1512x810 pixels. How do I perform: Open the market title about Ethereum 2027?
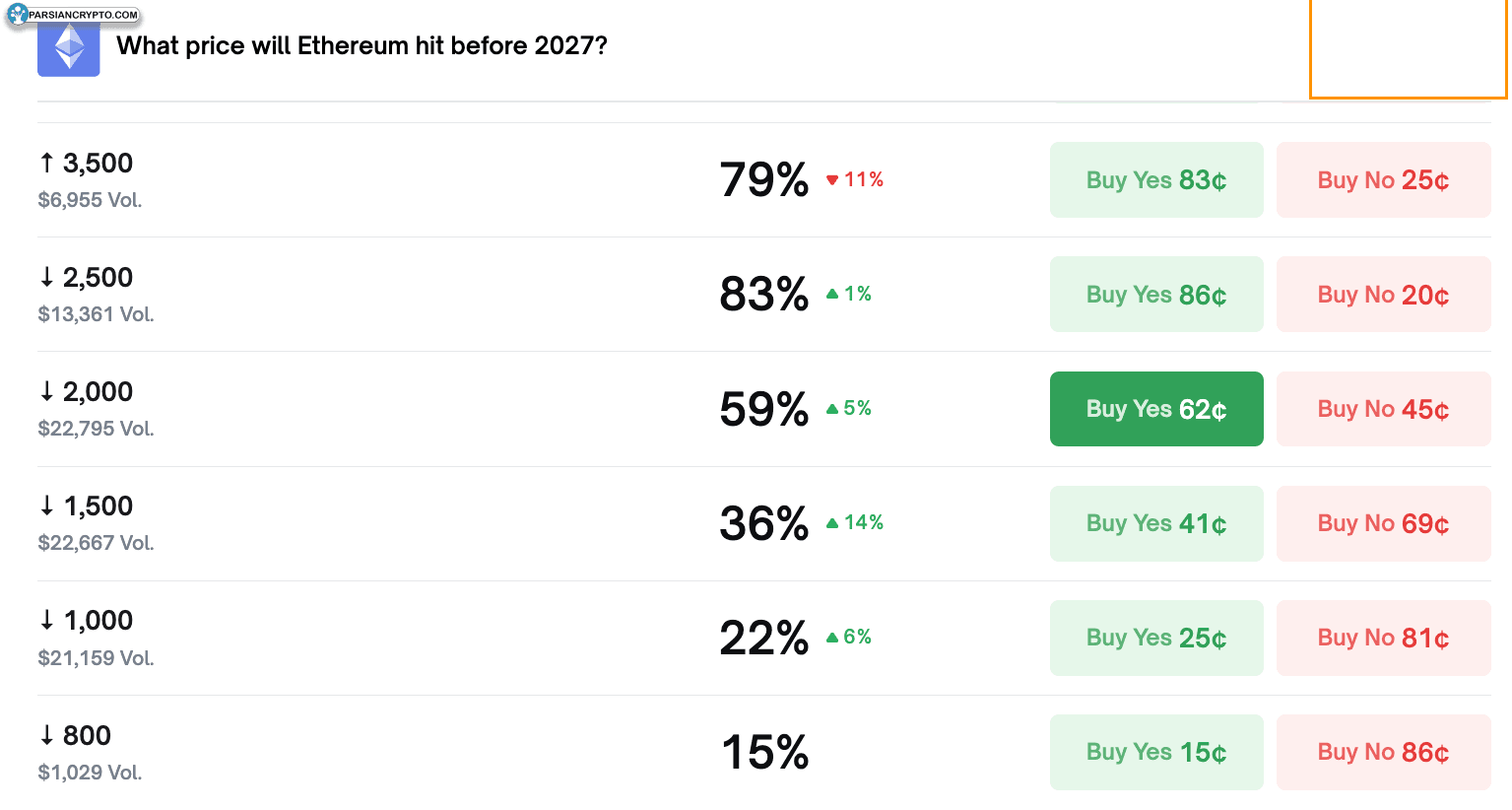click(362, 46)
